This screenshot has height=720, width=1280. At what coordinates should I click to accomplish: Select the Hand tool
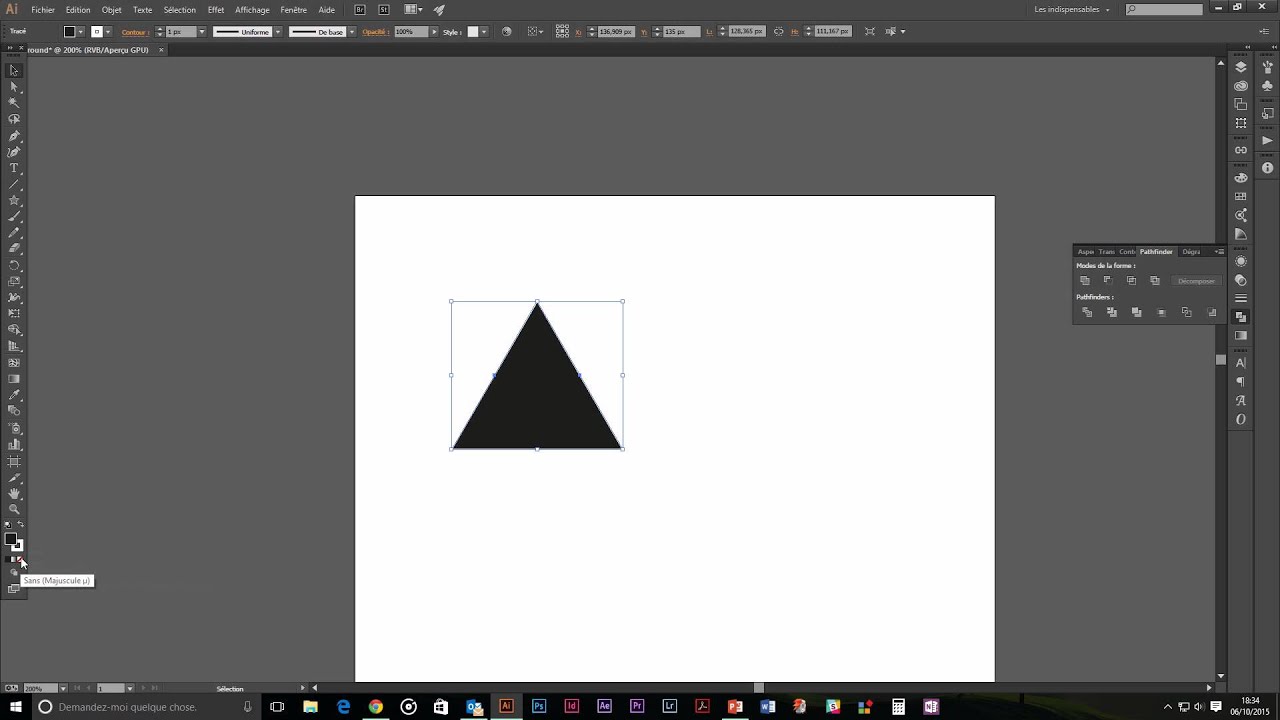[14, 493]
